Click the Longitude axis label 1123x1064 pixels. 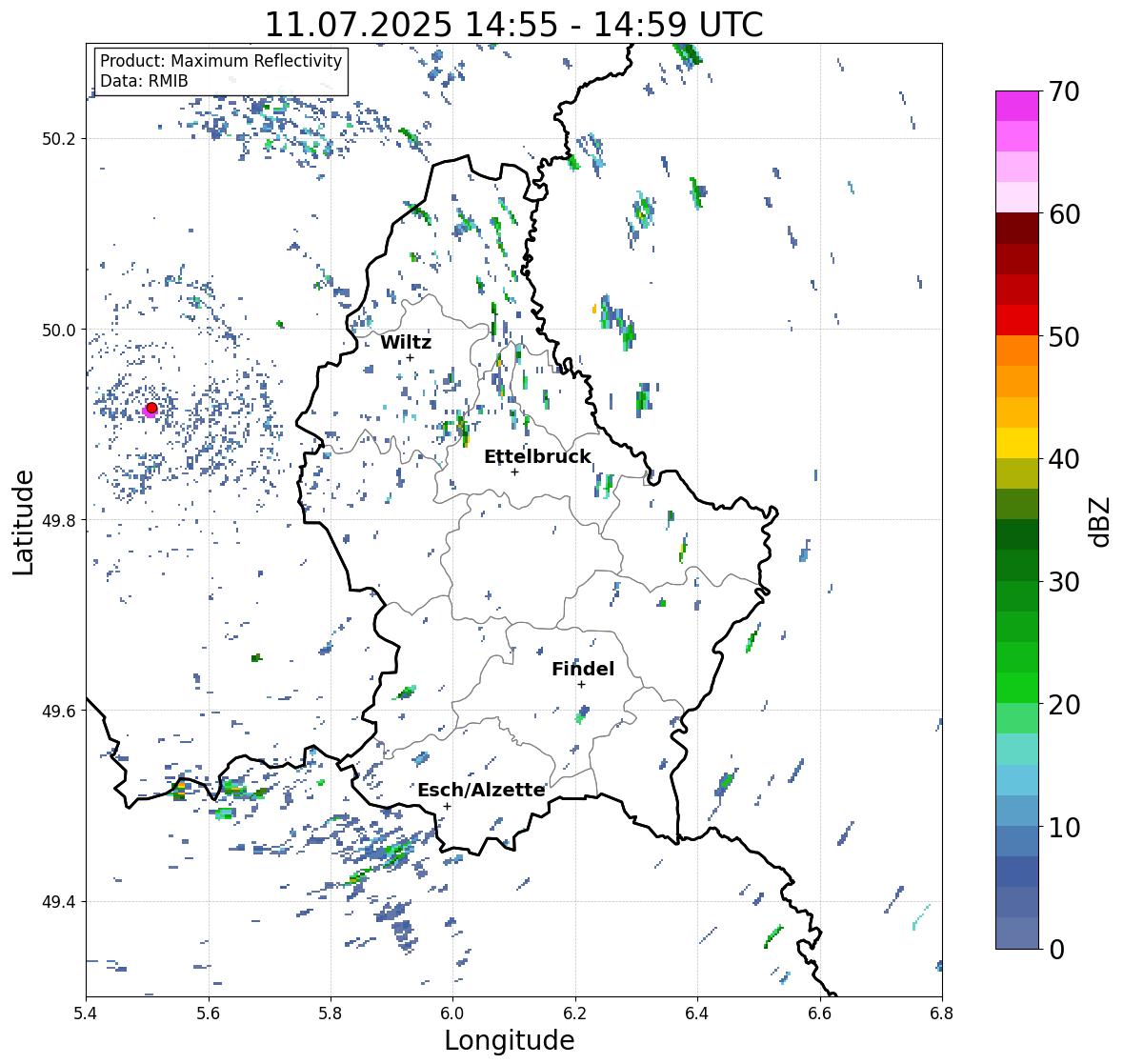pyautogui.click(x=510, y=1040)
